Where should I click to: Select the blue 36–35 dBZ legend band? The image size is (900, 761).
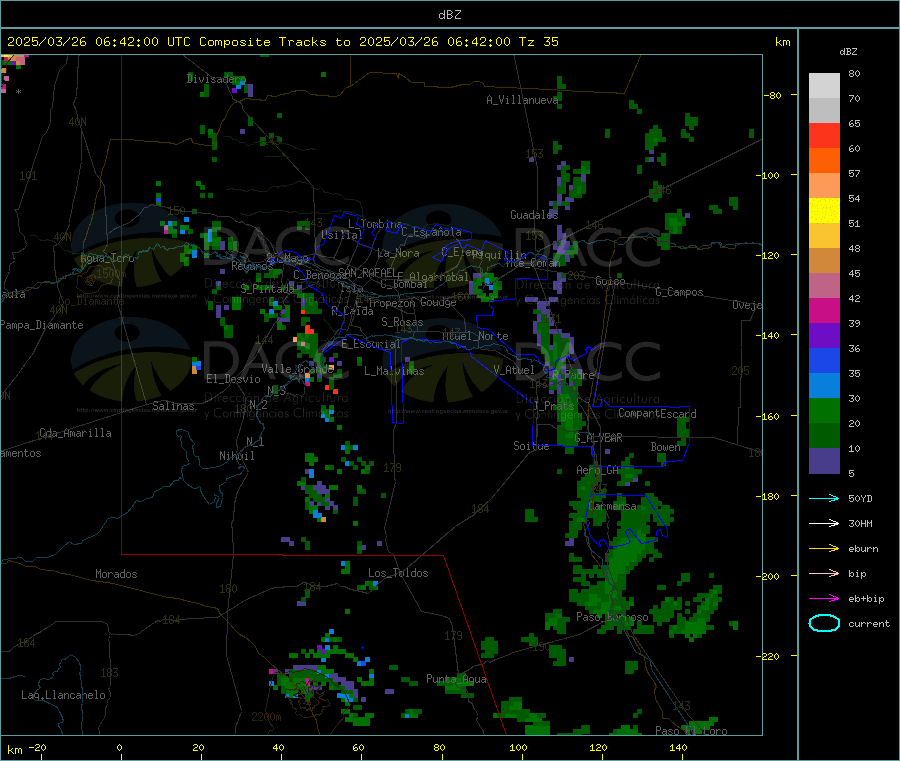[x=824, y=360]
